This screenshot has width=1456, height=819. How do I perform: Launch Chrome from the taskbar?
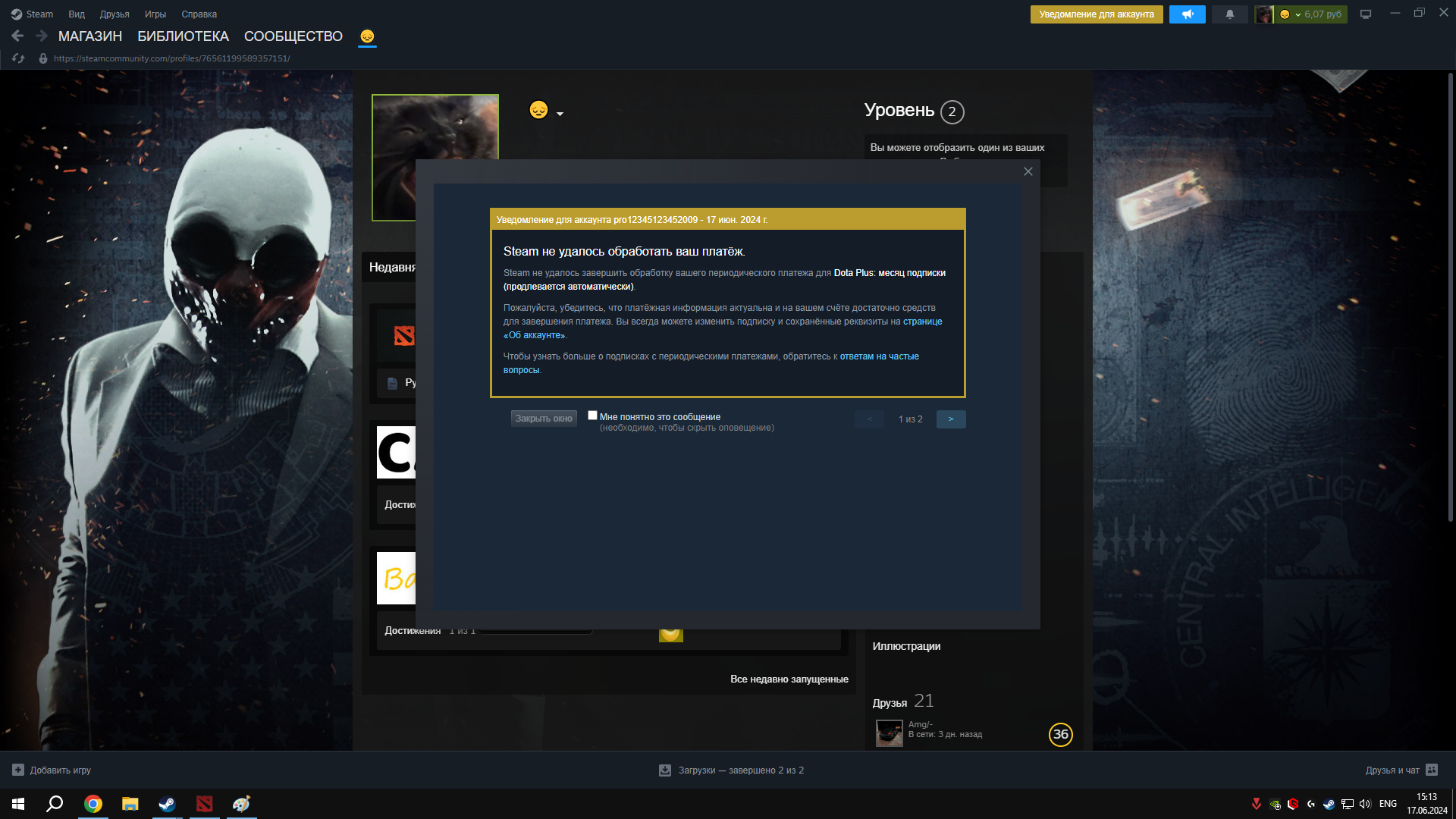93,804
